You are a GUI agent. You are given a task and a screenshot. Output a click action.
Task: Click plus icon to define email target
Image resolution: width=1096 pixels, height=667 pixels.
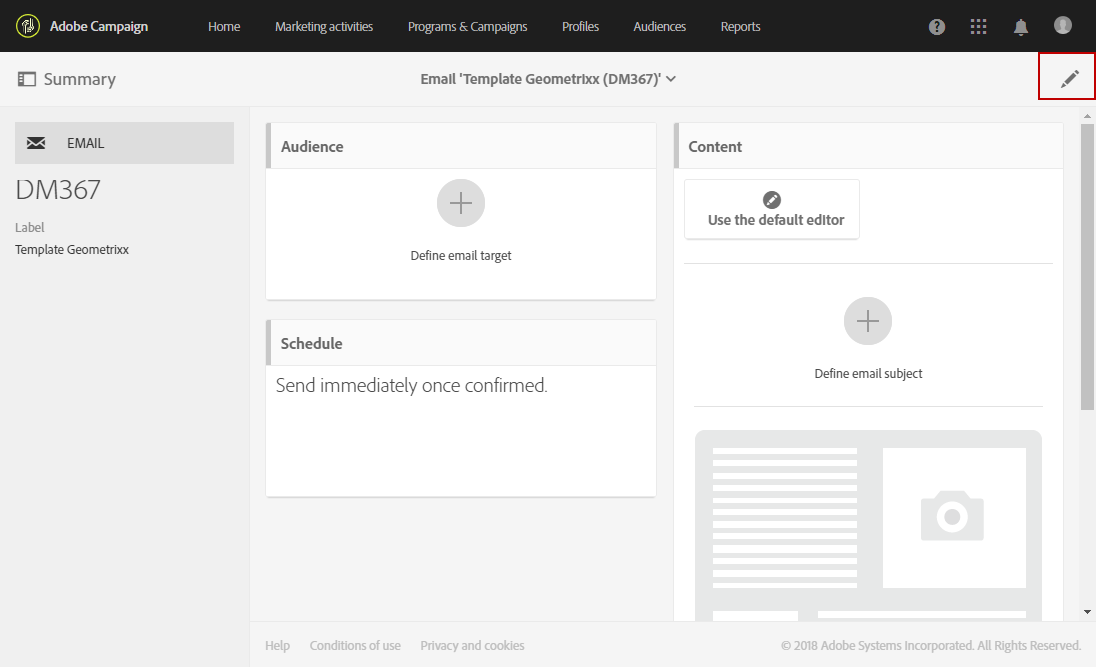tap(461, 203)
